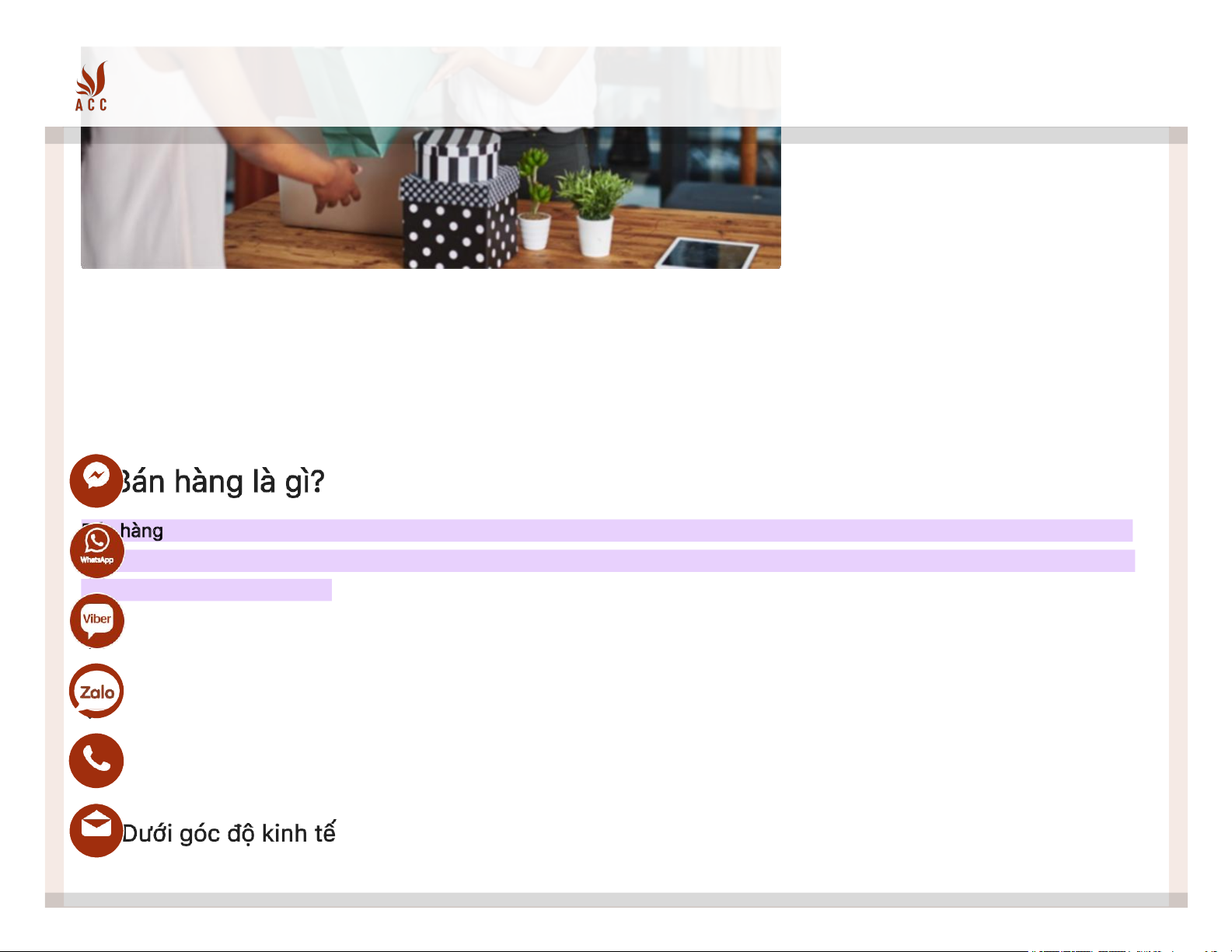Click the beige right border strip
The height and width of the screenshot is (952, 1232).
tap(1178, 518)
